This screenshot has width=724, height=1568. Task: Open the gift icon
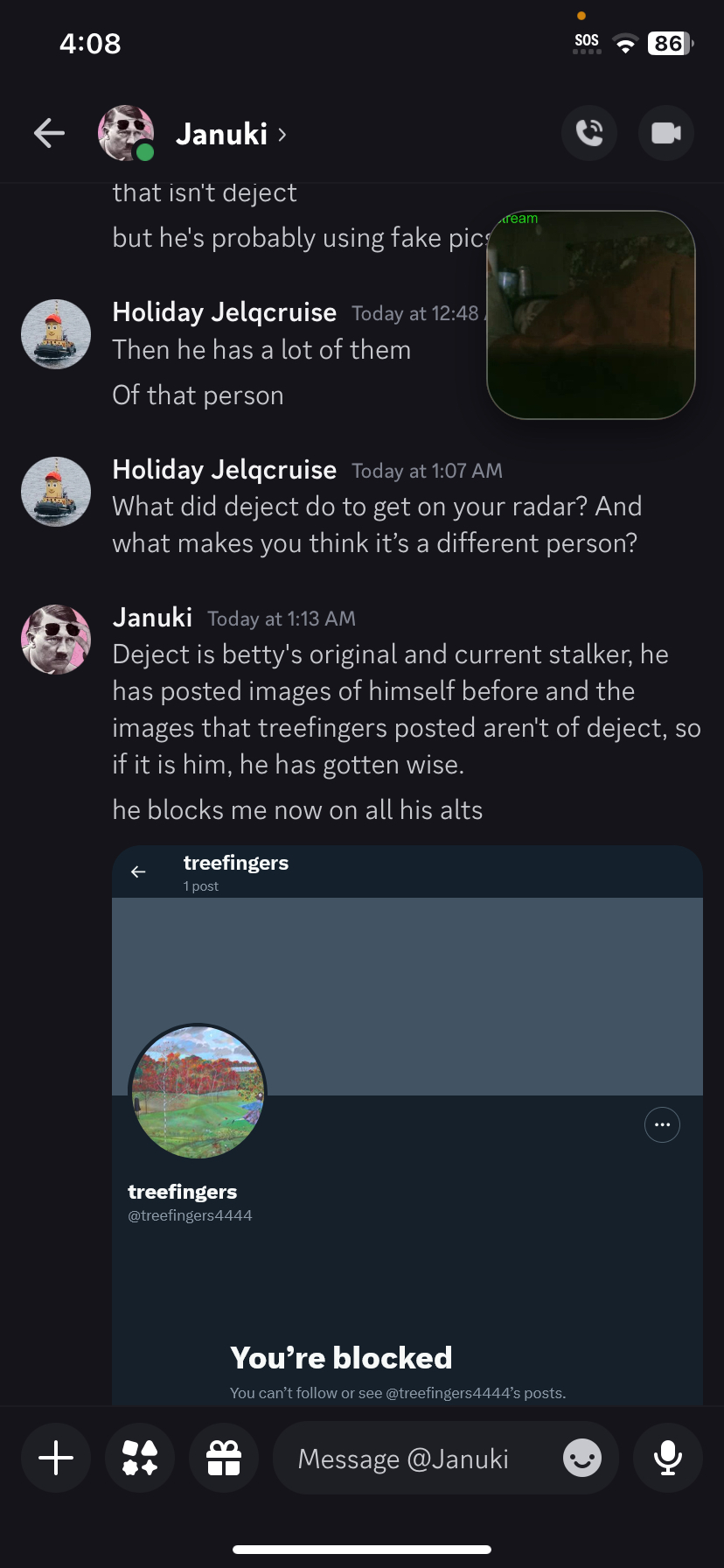(x=224, y=1459)
